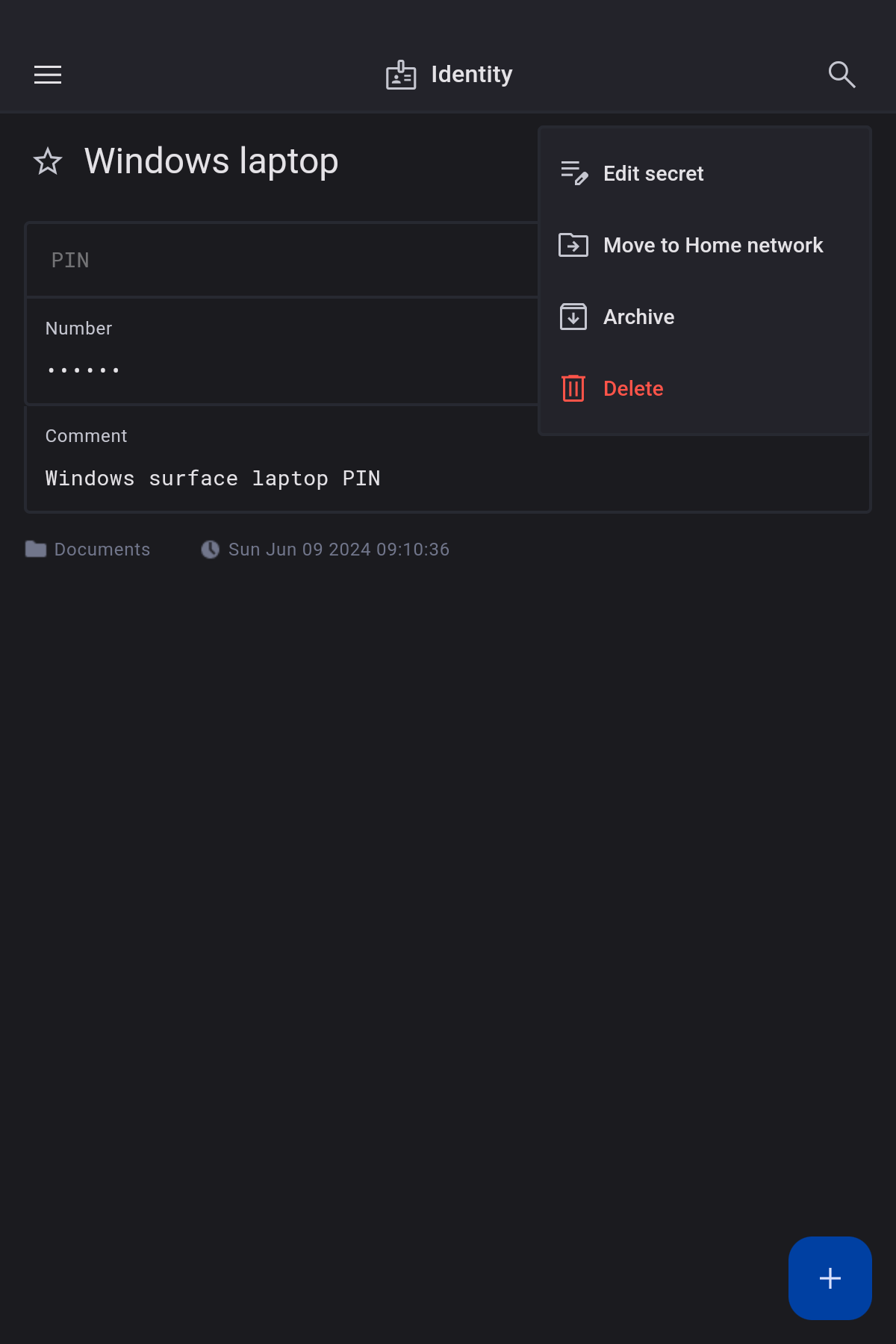Click the Identity title in header
The width and height of the screenshot is (896, 1344).
click(472, 75)
